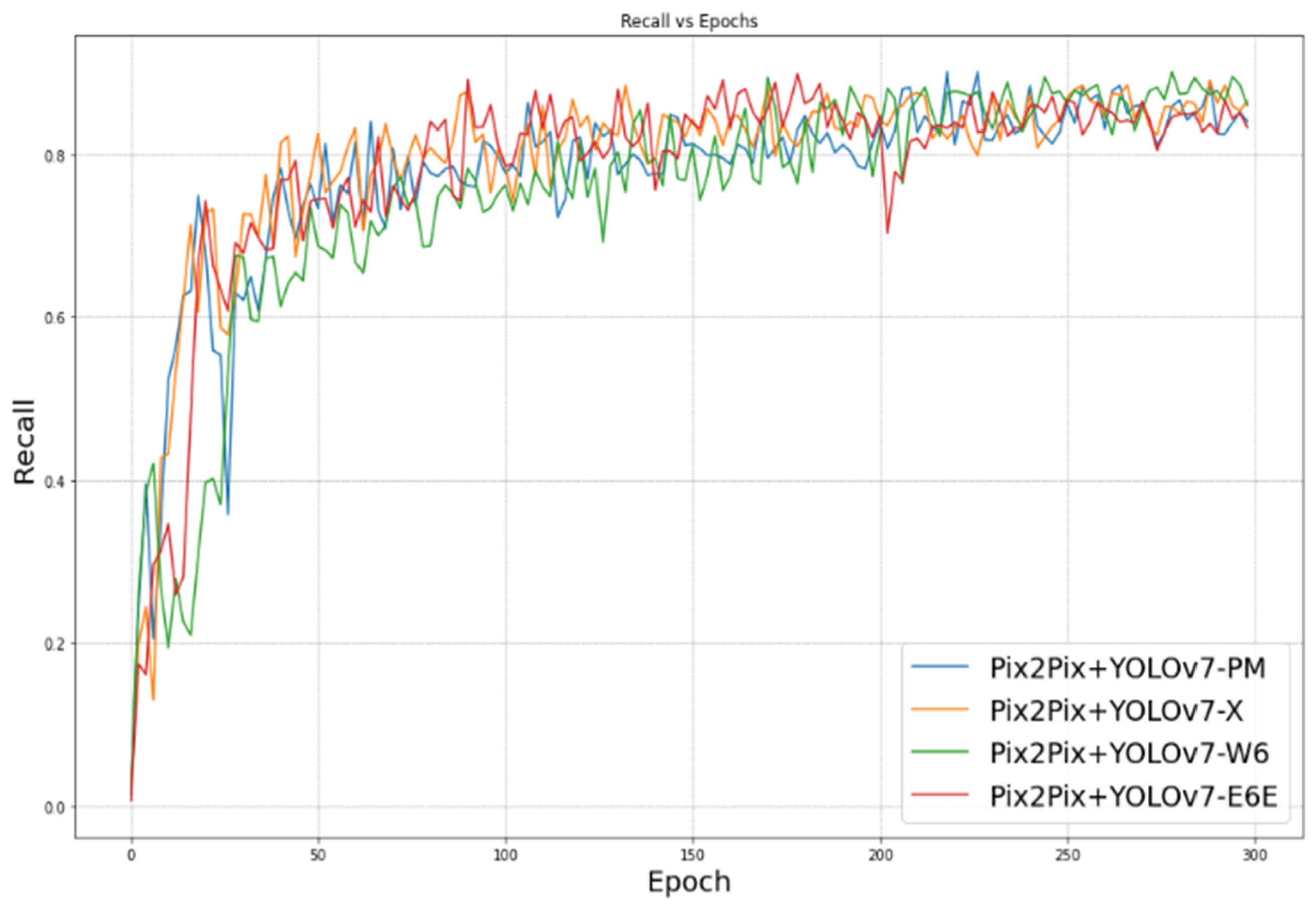This screenshot has height=908, width=1316.
Task: Click x-axis tick label '200'
Action: (880, 856)
